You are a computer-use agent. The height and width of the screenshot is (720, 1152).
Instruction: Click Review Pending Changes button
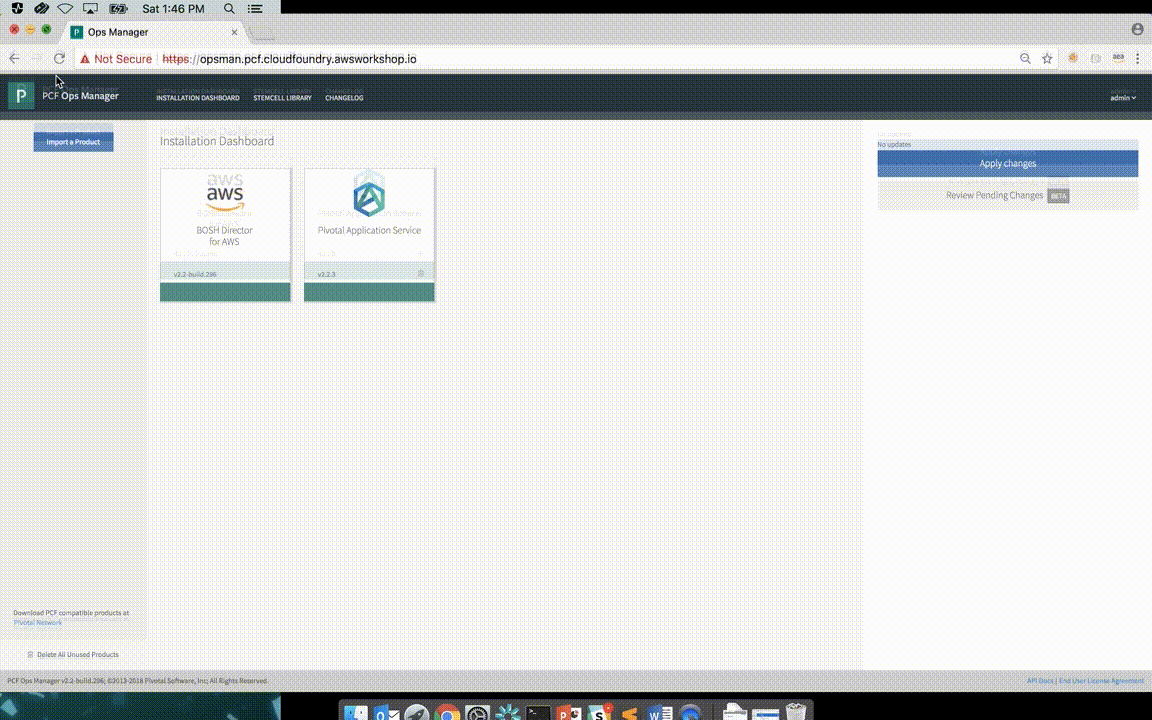coord(1007,195)
